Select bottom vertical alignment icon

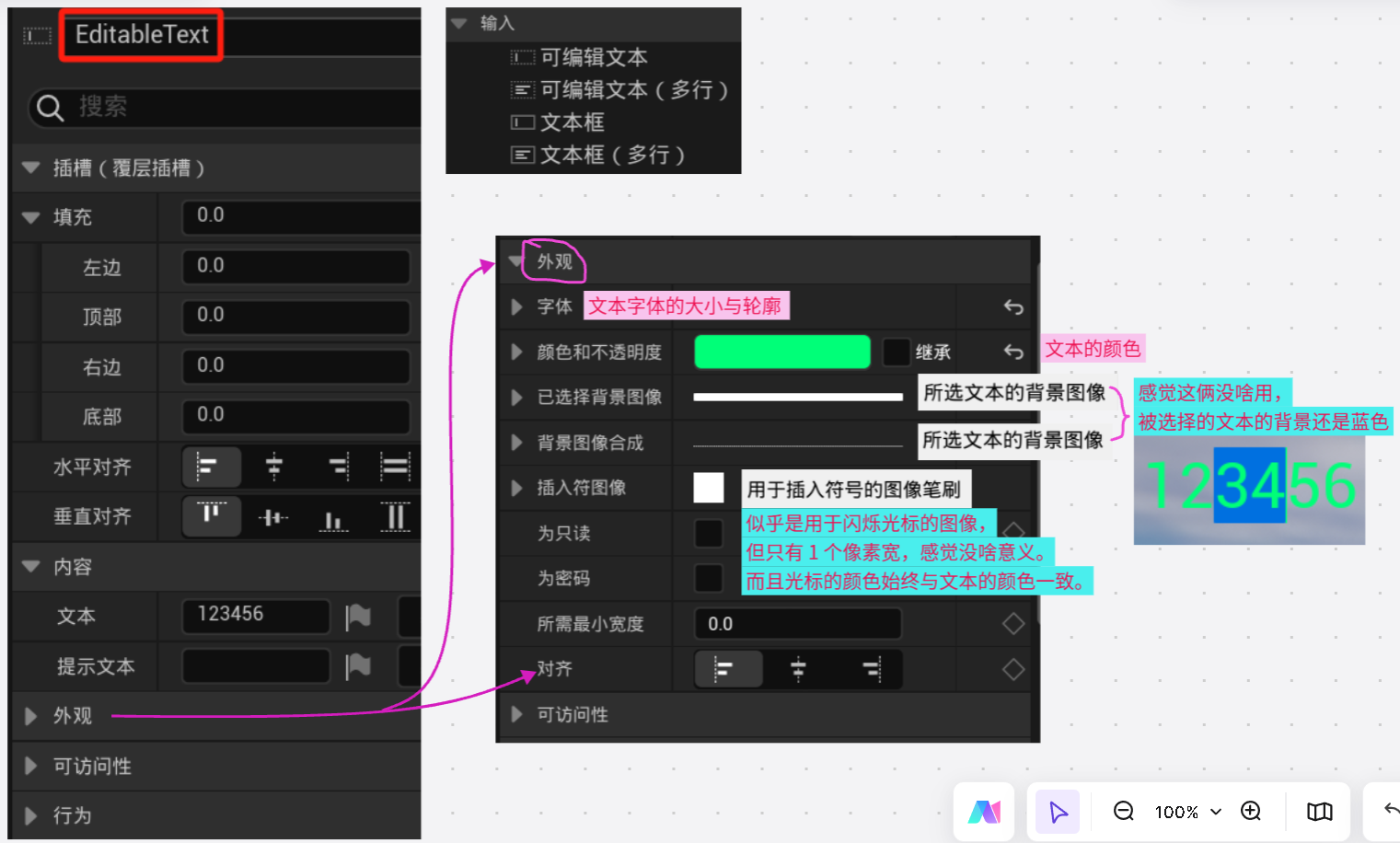[334, 516]
